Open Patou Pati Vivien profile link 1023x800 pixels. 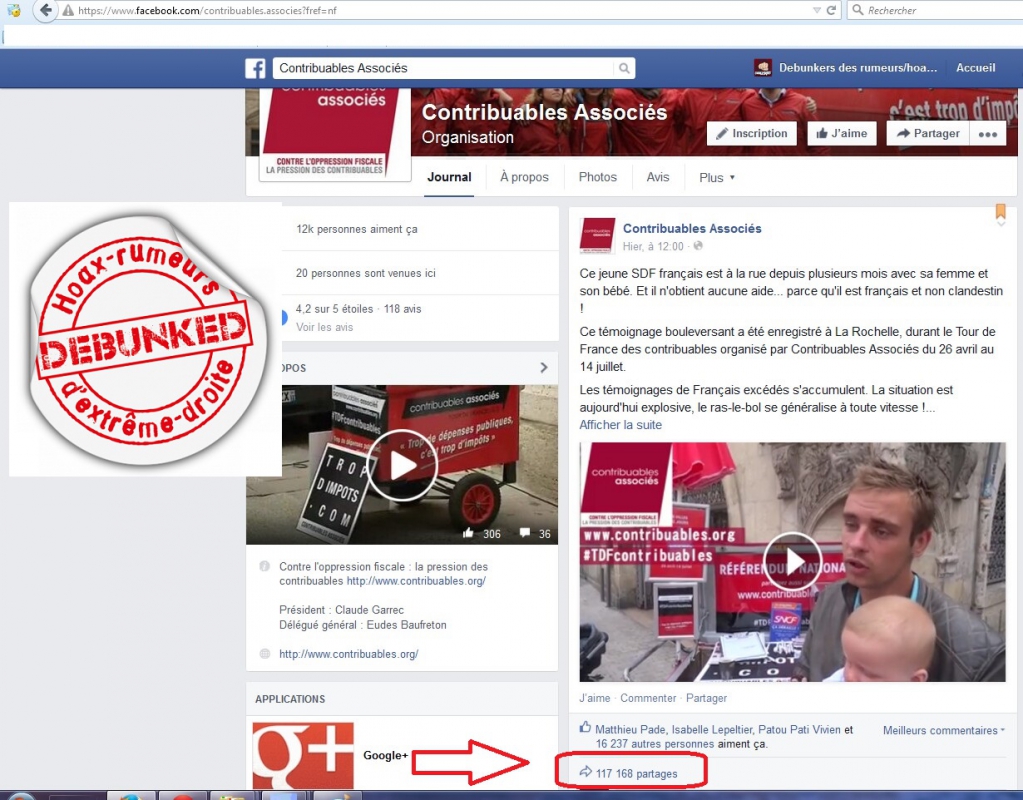[799, 730]
